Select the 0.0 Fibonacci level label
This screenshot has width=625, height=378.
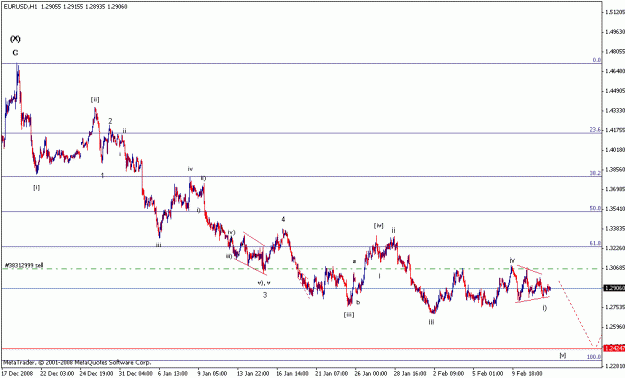tap(597, 60)
